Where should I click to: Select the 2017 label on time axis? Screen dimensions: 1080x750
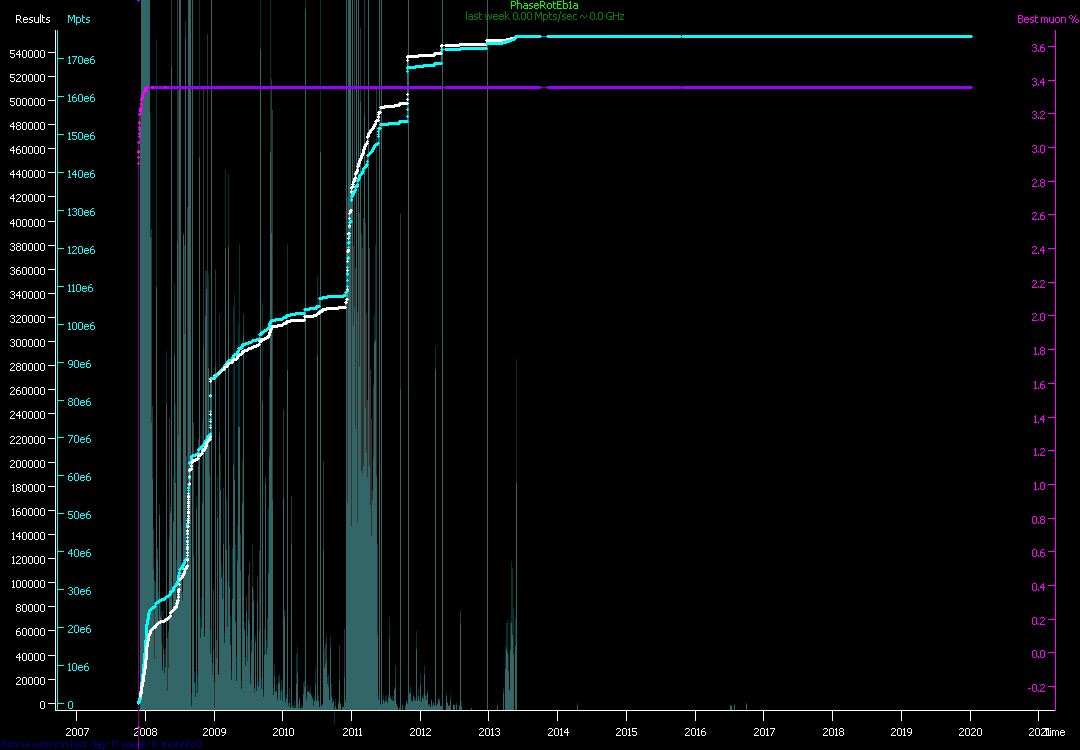pos(763,731)
